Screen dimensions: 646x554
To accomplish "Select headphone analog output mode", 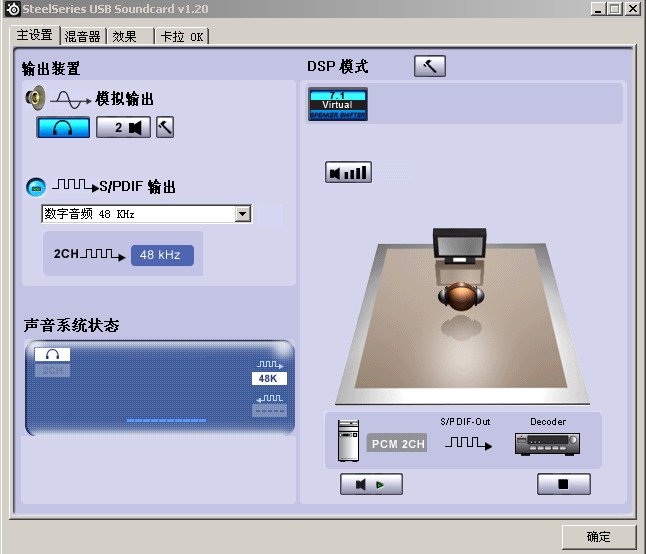I will [63, 127].
